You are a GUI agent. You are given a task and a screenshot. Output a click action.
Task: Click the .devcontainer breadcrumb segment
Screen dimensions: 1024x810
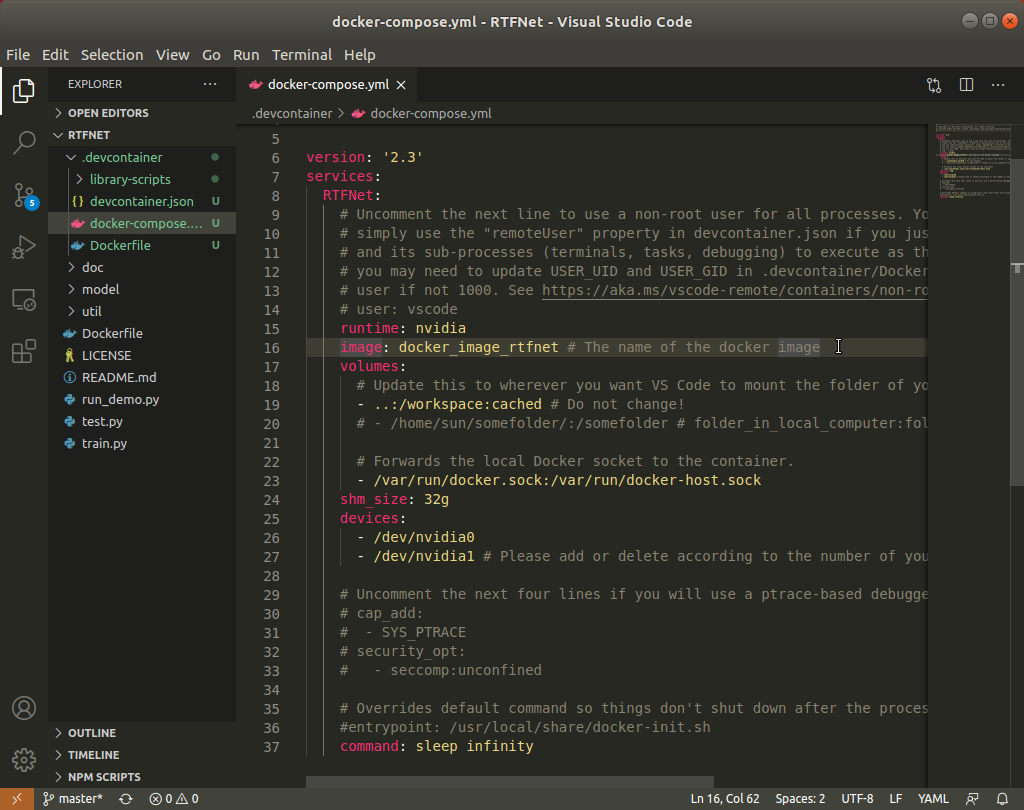point(292,114)
